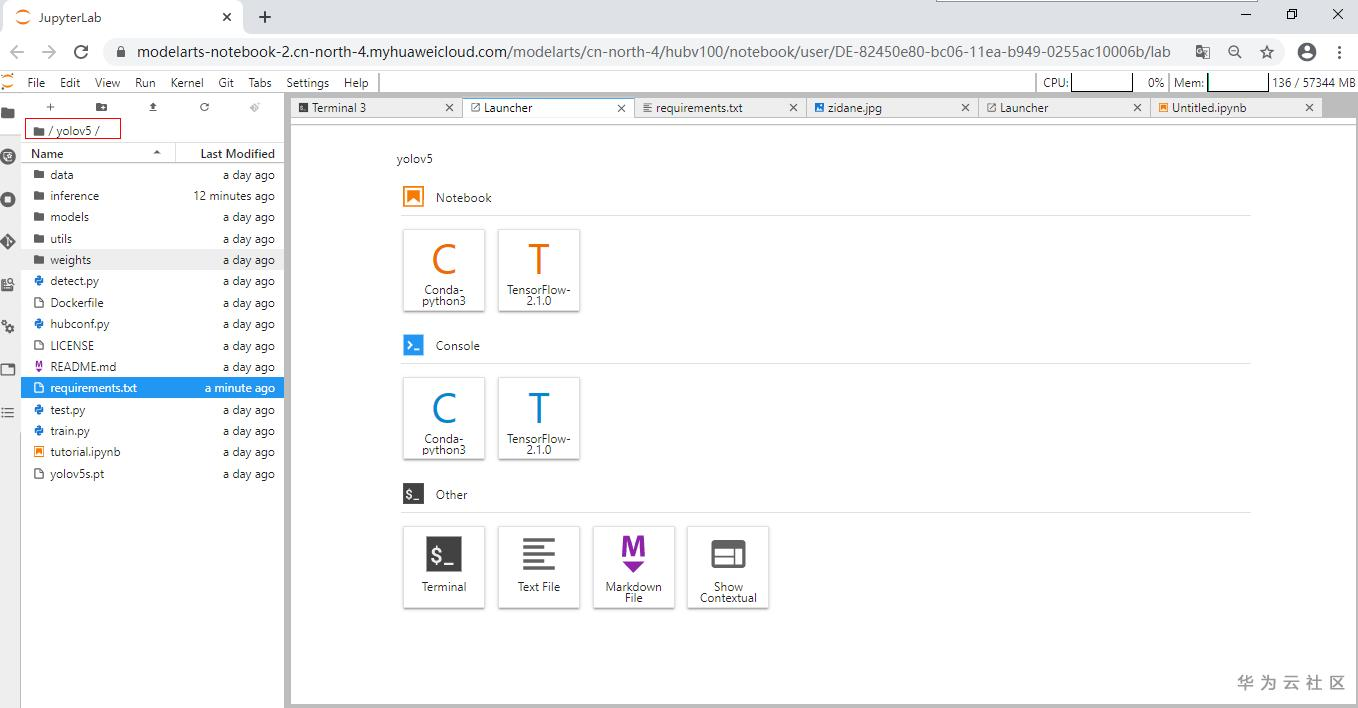Sort files by Name column header
Screen dimensions: 1358x708
click(x=98, y=153)
